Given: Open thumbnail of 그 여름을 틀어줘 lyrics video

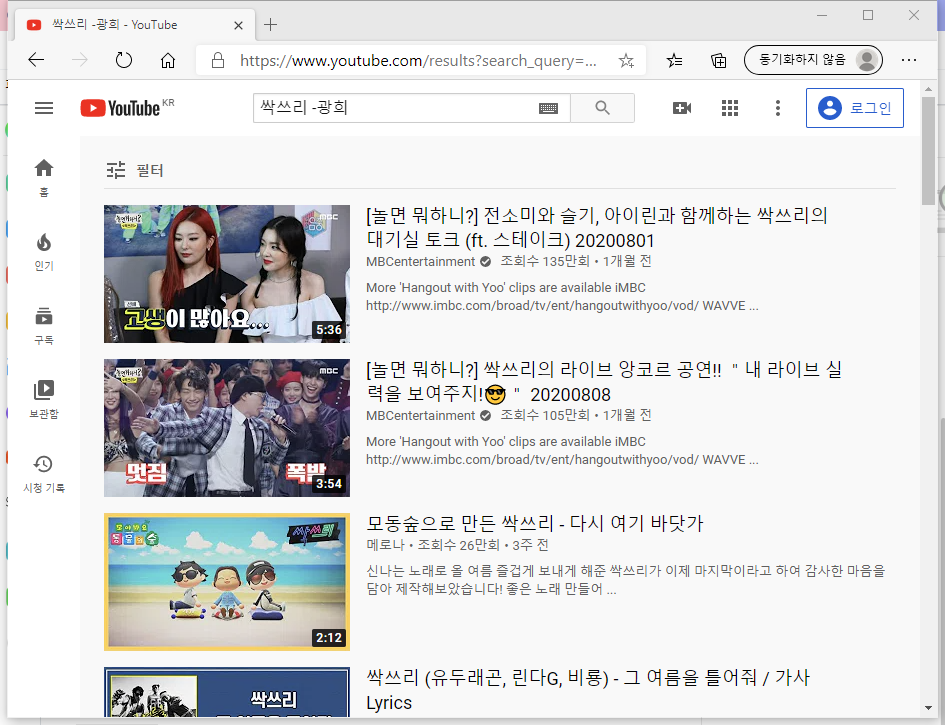Looking at the screenshot, I should [x=227, y=692].
